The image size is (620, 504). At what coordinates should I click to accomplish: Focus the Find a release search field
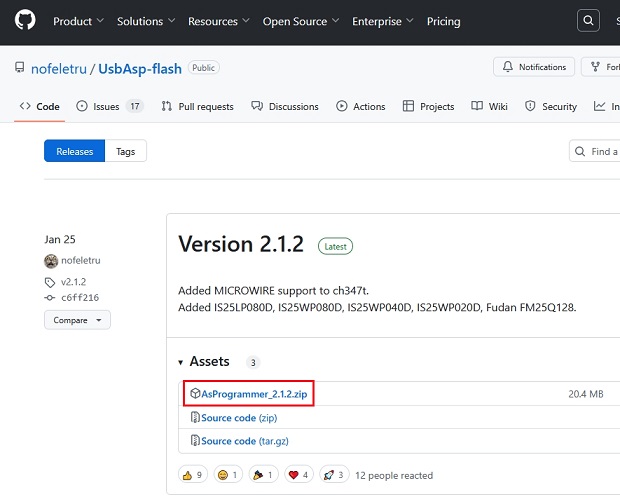point(595,151)
